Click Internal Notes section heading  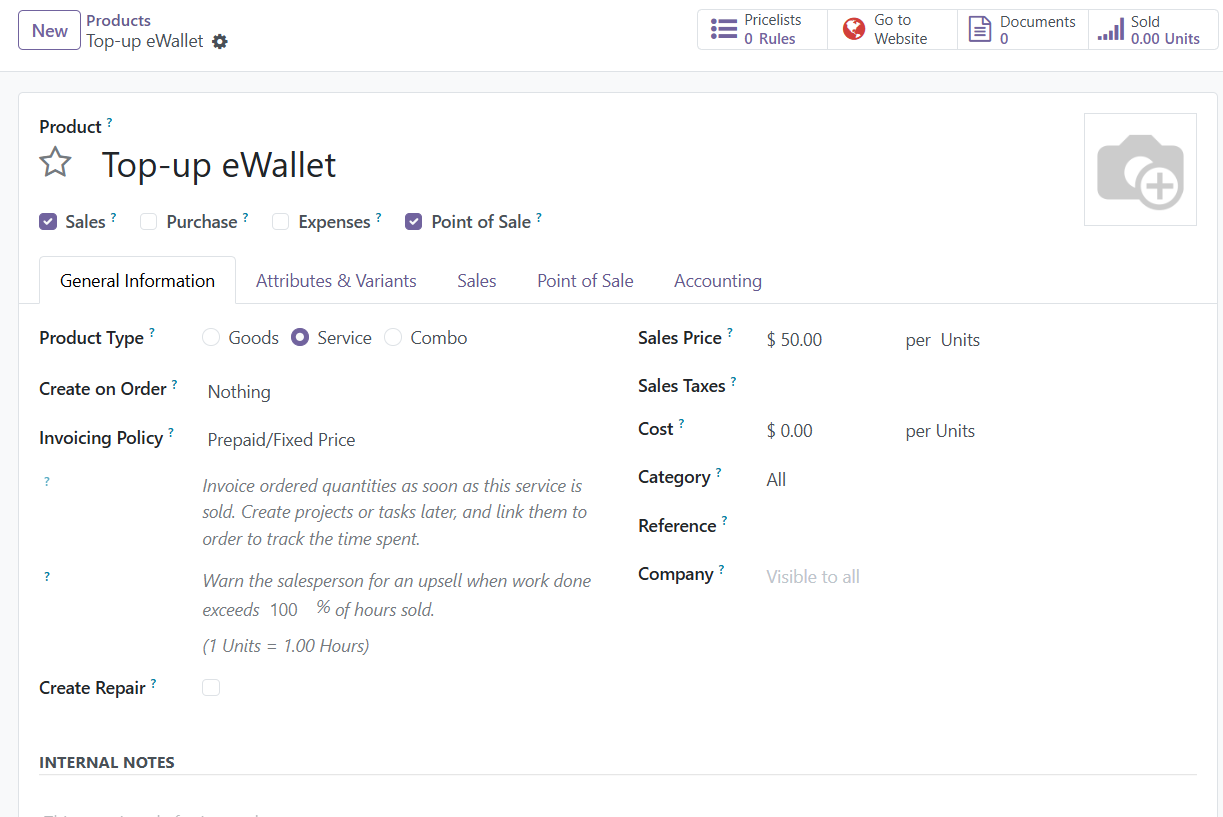(107, 763)
